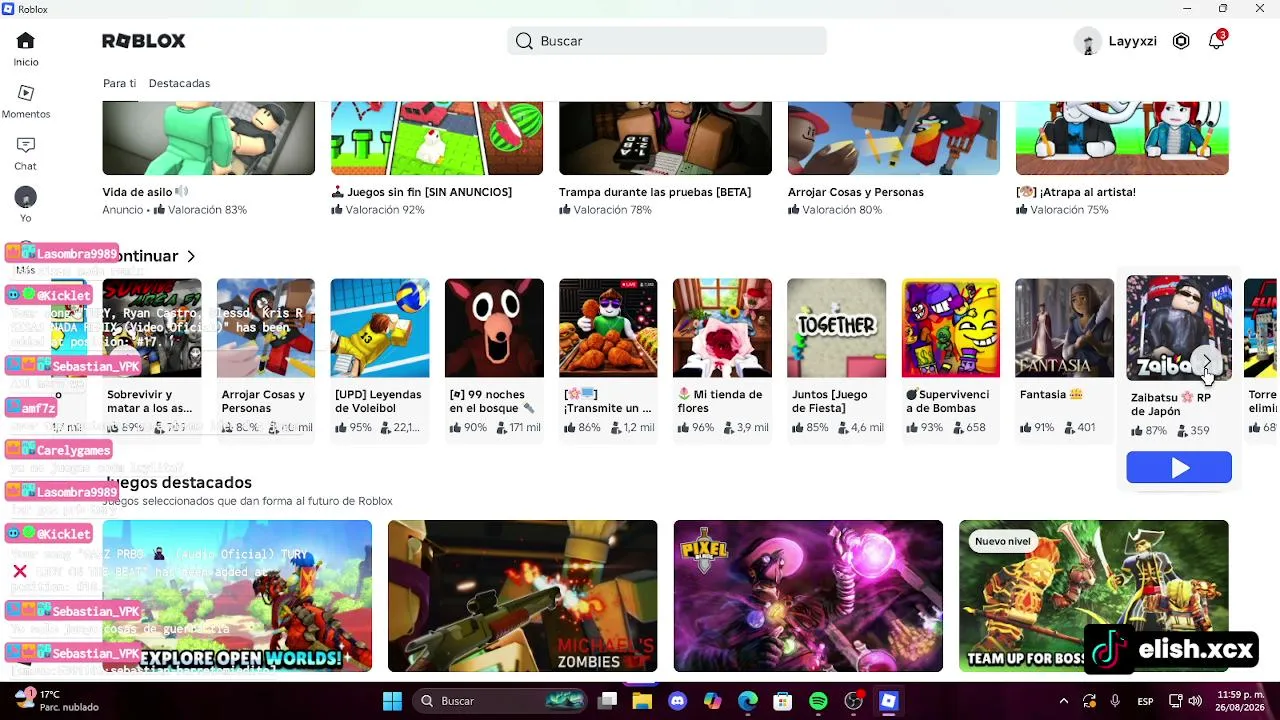Open the Vida de asilo thumbnail
The height and width of the screenshot is (720, 1280).
point(208,138)
